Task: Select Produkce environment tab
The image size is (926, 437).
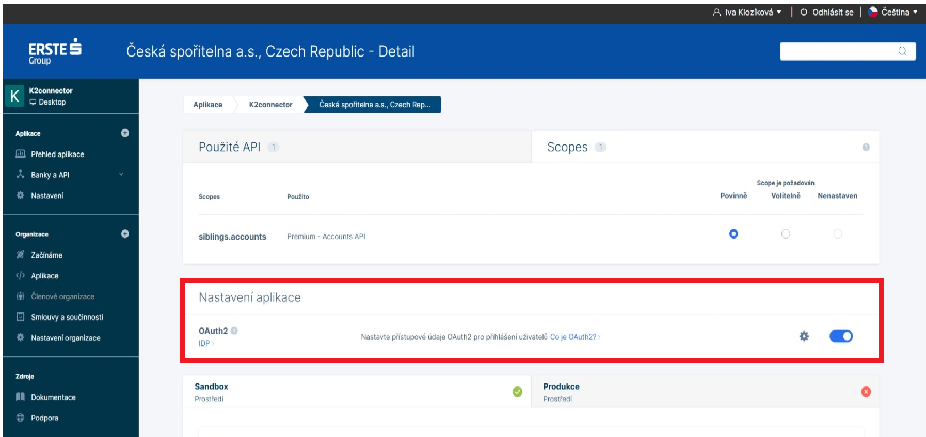Action: 705,392
